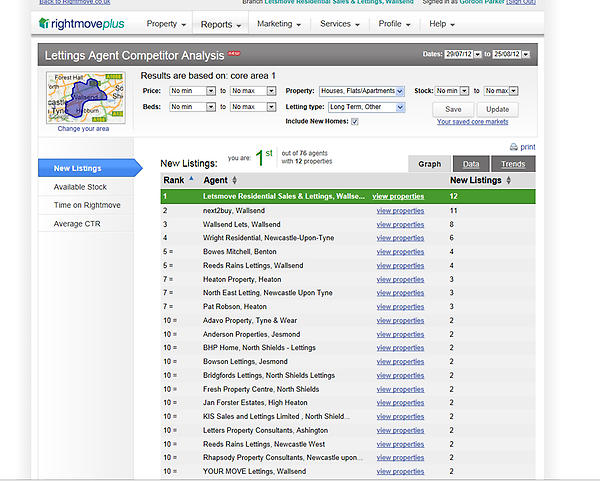Open Your saved core markets link
This screenshot has width=600, height=481.
[x=473, y=122]
